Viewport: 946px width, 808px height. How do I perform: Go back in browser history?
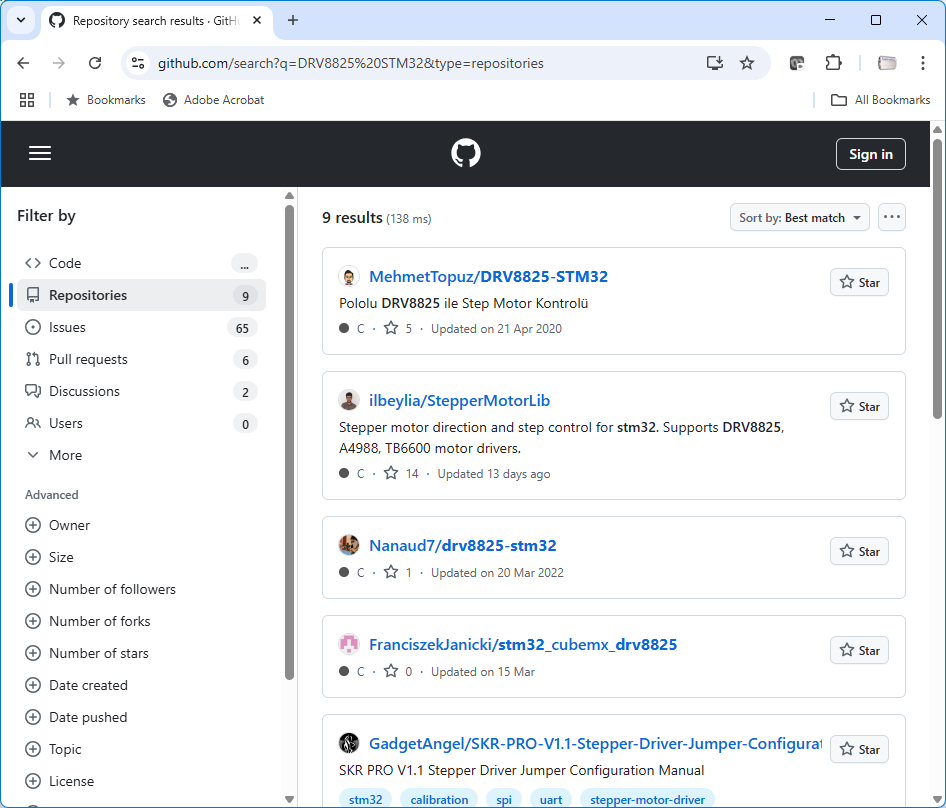point(23,63)
